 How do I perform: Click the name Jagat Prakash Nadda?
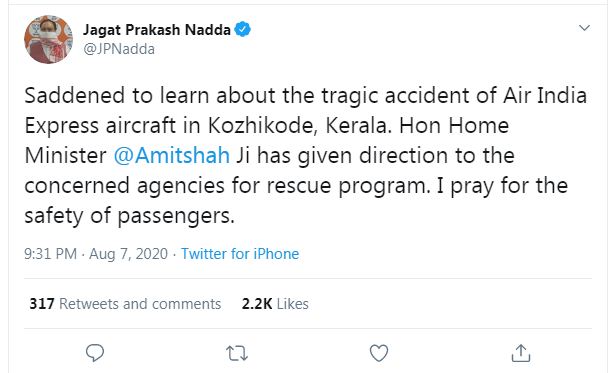[157, 30]
